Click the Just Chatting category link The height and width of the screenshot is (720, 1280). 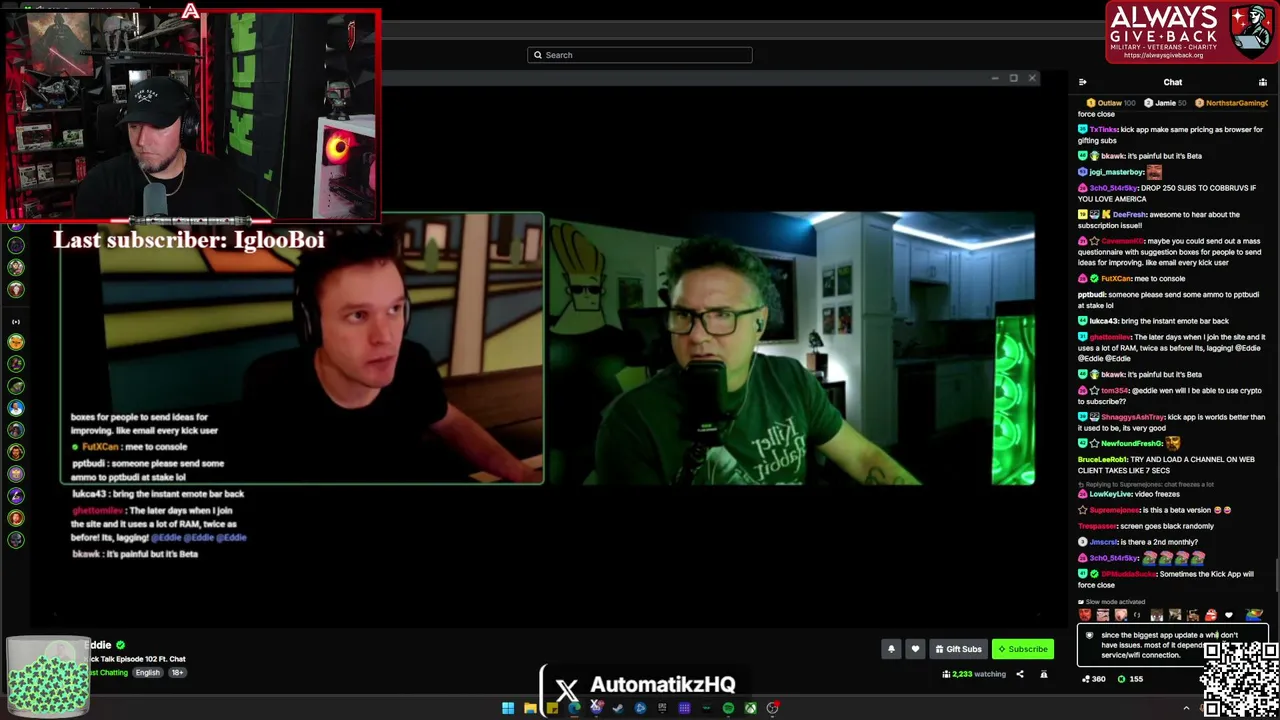108,672
